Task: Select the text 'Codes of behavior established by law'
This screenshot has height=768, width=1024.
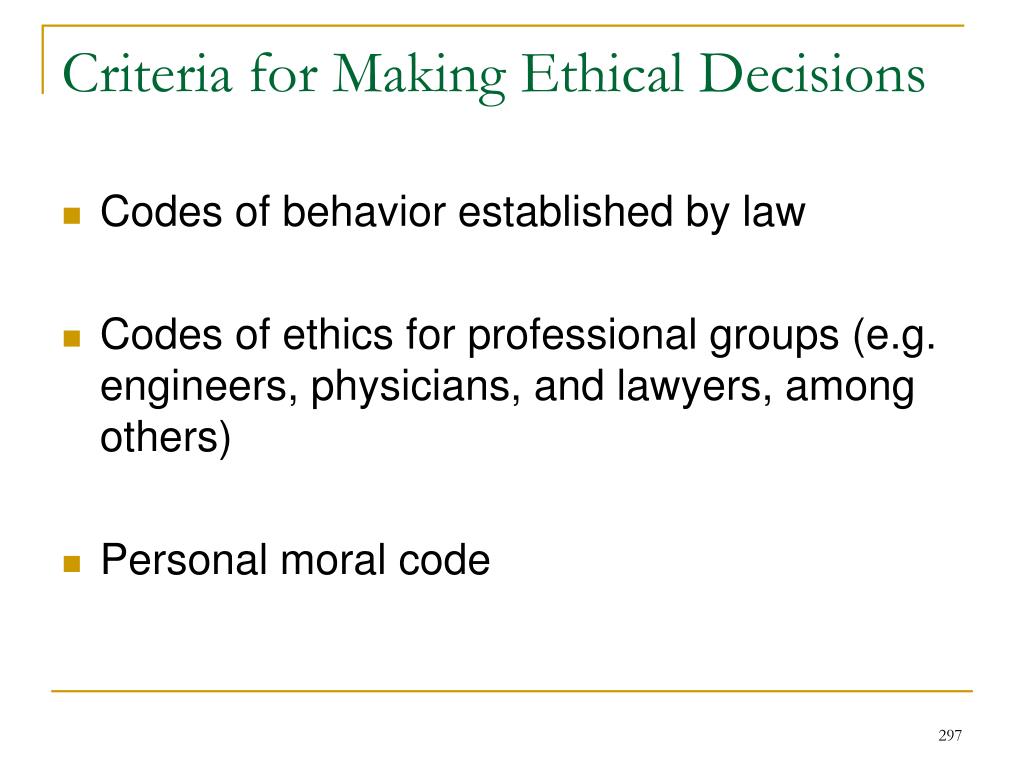Action: click(453, 212)
